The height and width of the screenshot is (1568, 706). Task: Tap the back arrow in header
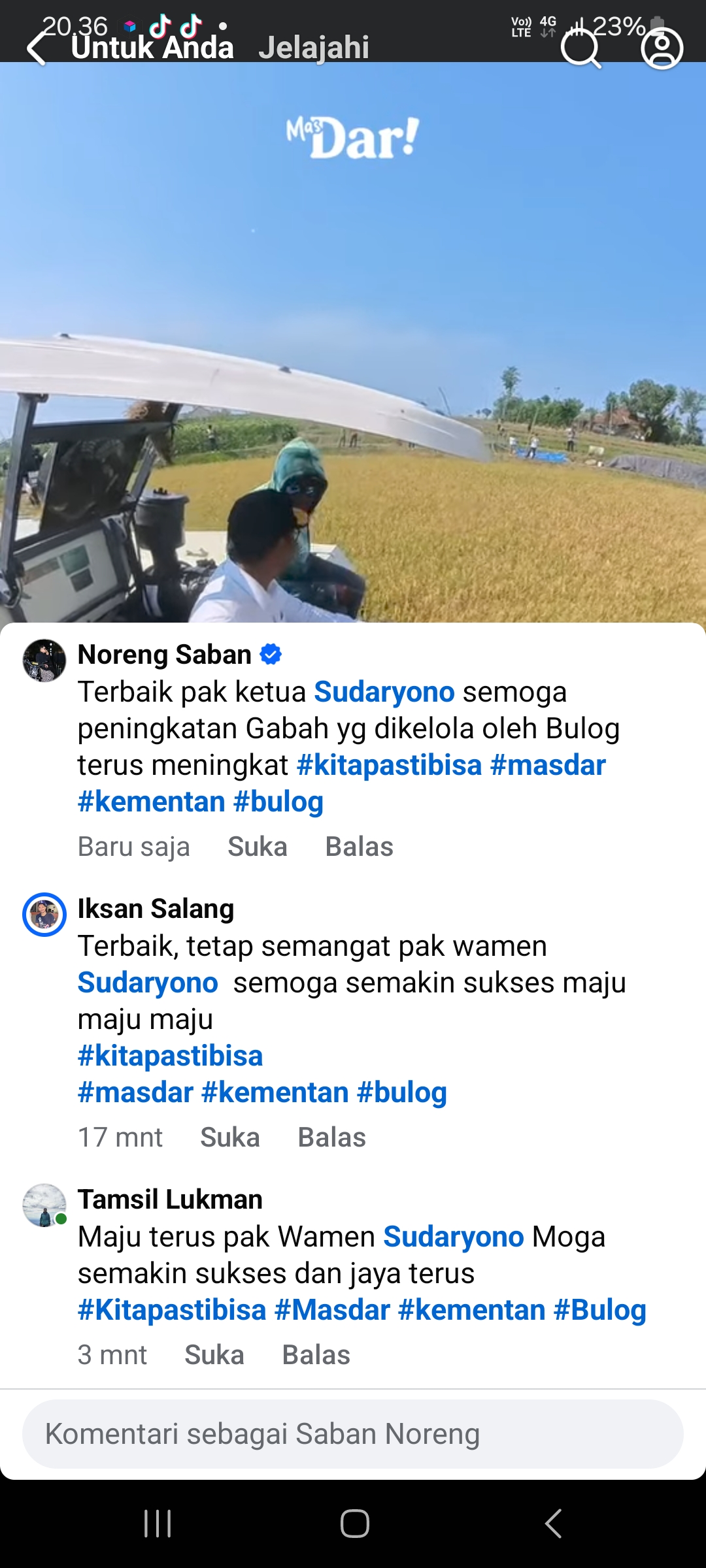38,48
